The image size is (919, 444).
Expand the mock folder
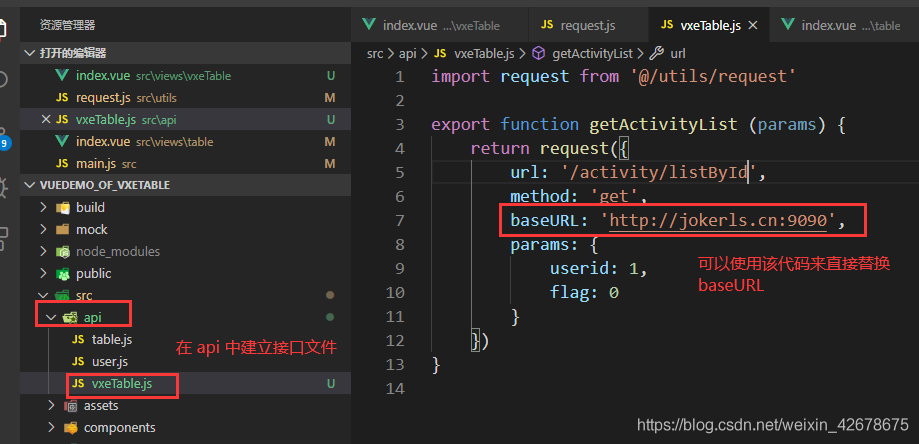[x=43, y=230]
